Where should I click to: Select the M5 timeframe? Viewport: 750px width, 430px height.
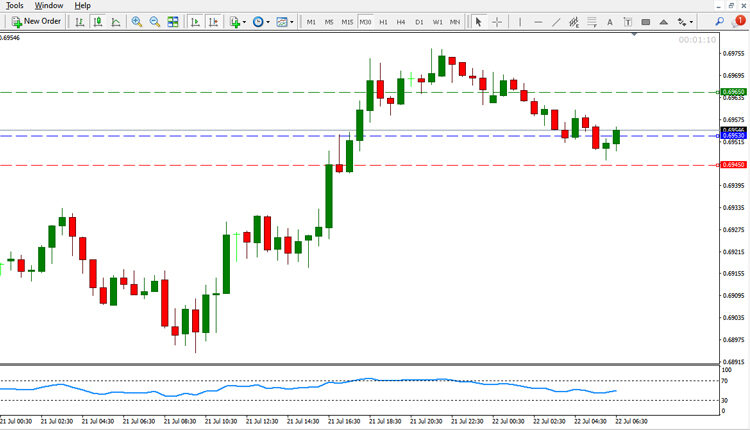[x=329, y=22]
